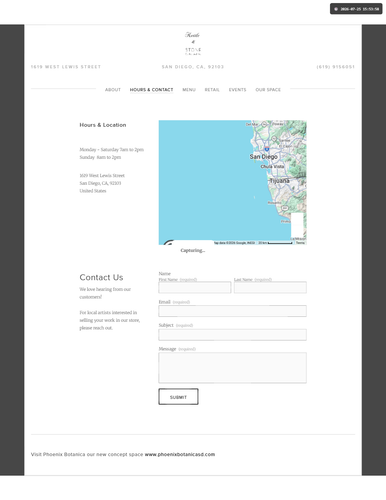The height and width of the screenshot is (500, 386).
Task: Focus the Last Name field
Action: tap(270, 287)
